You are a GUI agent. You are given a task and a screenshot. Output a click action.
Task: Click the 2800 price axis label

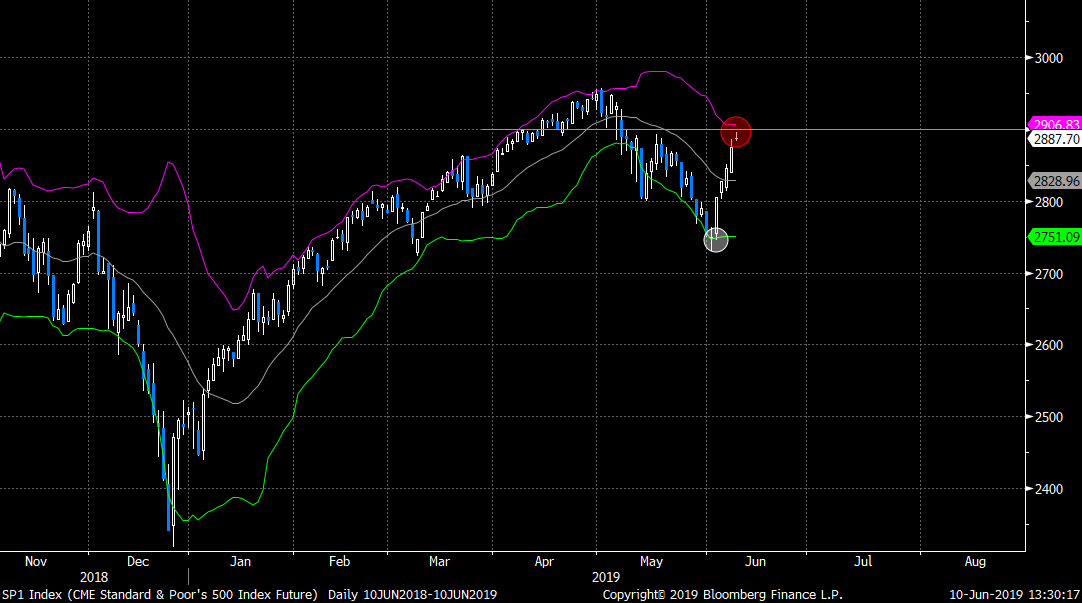click(1049, 202)
